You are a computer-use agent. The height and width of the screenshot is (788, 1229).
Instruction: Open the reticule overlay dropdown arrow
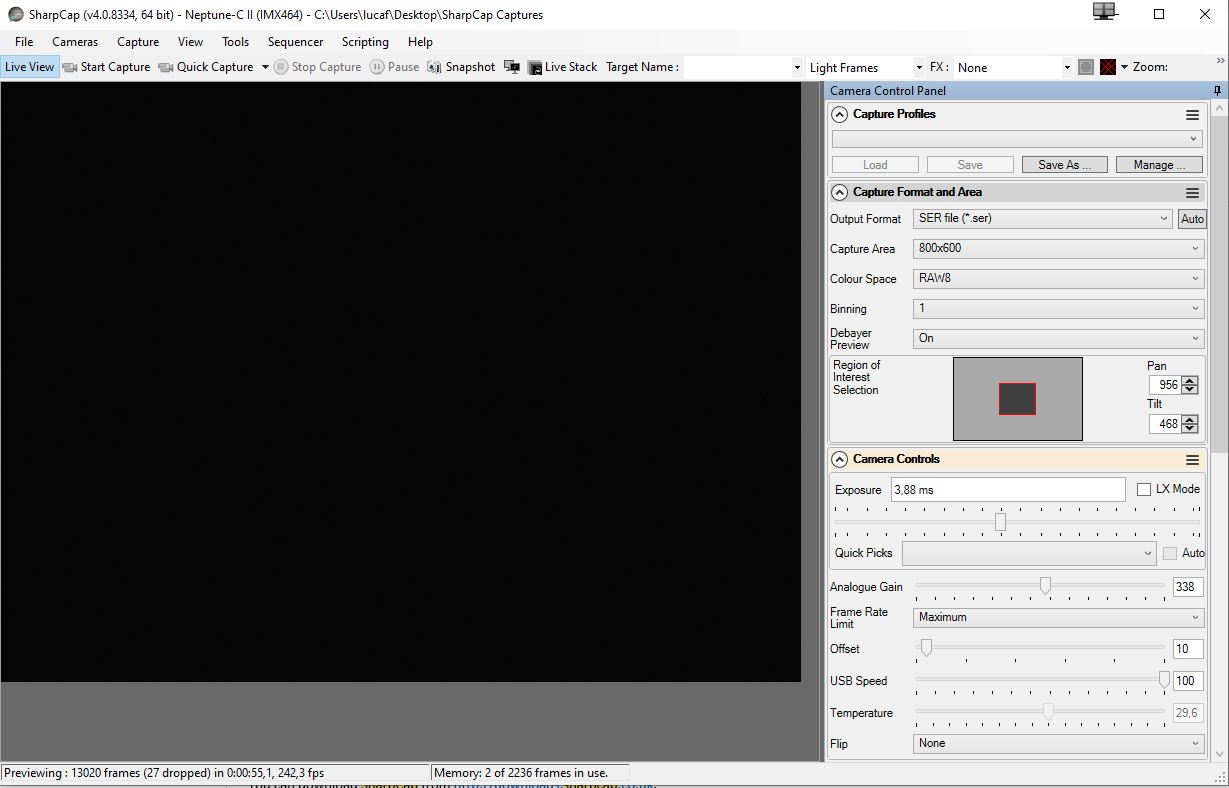pos(1124,67)
